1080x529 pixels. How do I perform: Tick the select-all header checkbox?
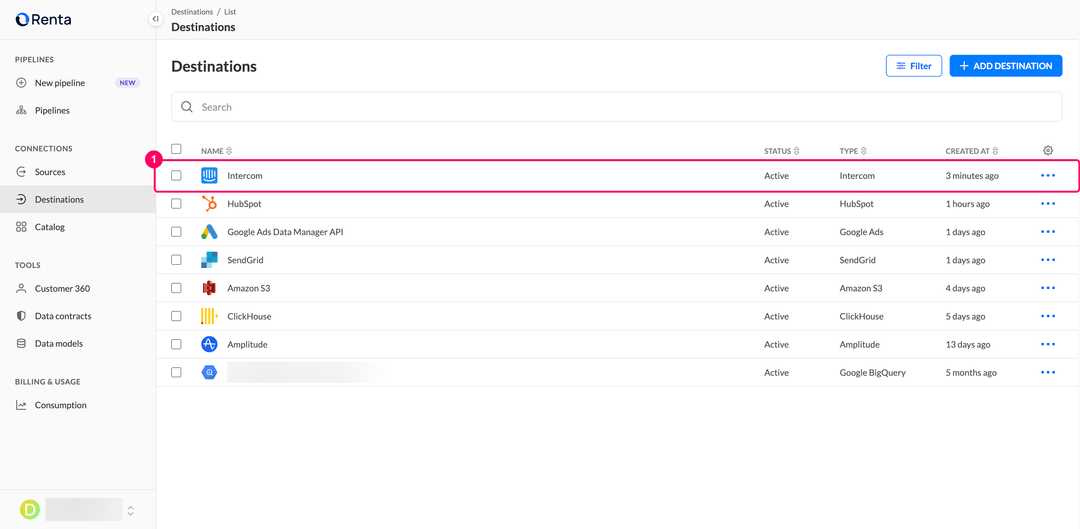176,149
